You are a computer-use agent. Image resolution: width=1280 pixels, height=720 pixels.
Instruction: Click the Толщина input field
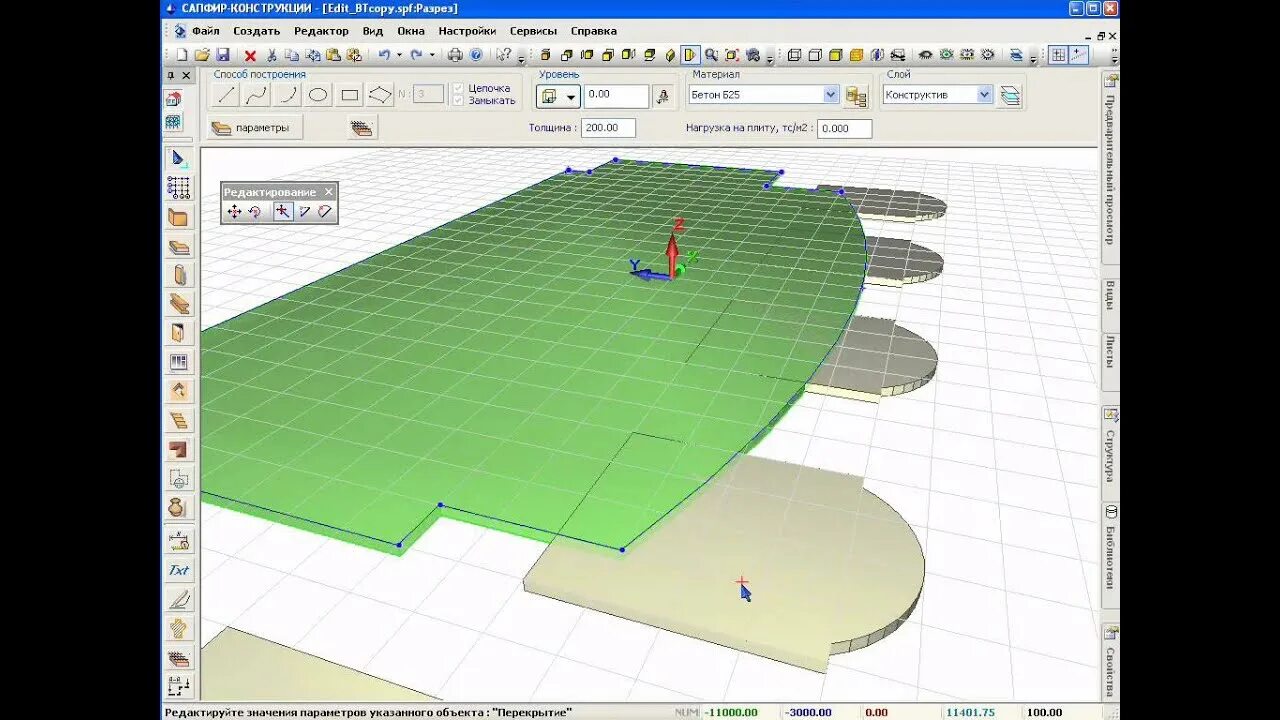click(608, 128)
